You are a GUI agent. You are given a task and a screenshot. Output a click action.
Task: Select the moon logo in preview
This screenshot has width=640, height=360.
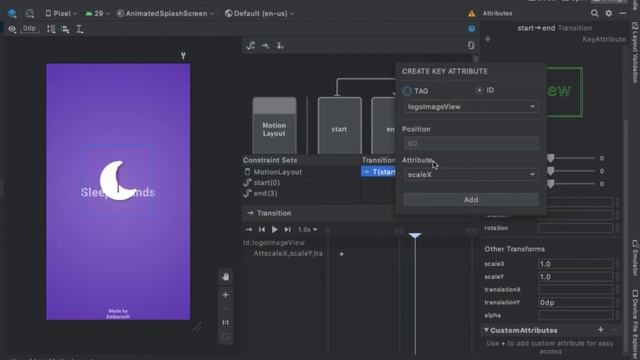click(x=117, y=180)
